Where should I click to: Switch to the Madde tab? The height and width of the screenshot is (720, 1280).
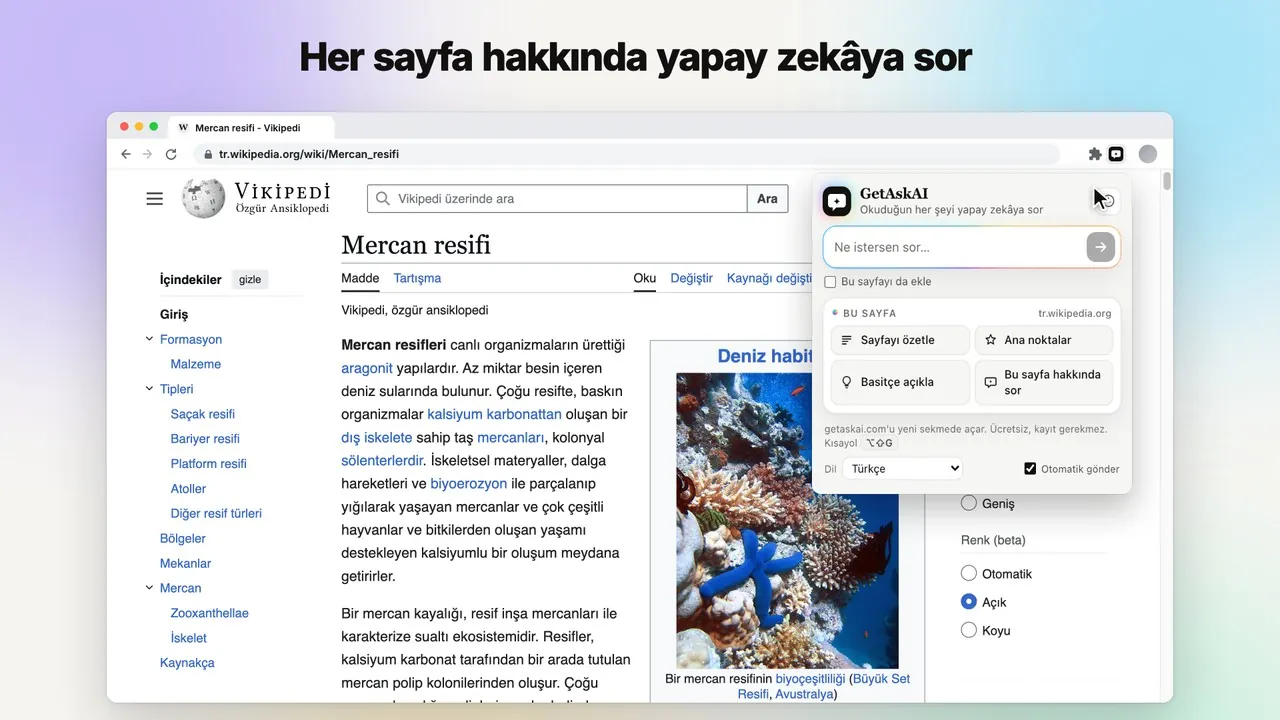point(360,278)
